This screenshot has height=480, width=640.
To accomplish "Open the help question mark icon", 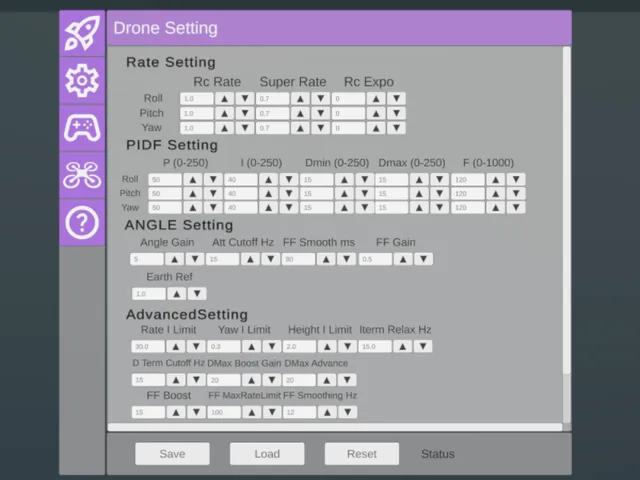I will (x=82, y=222).
